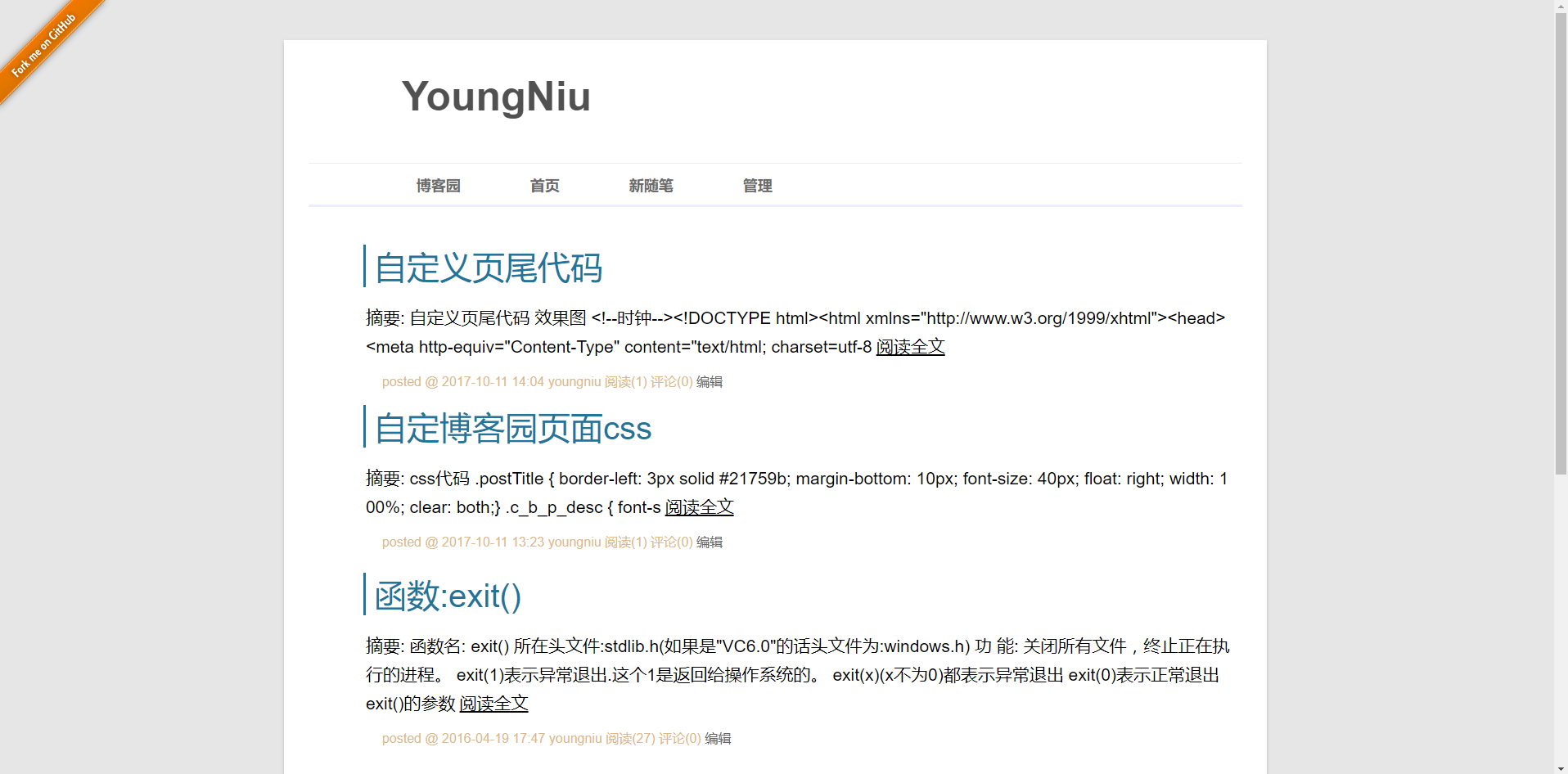Click summary text starting 摘要: 函数名: exit()
This screenshot has width=1568, height=774.
(x=798, y=675)
